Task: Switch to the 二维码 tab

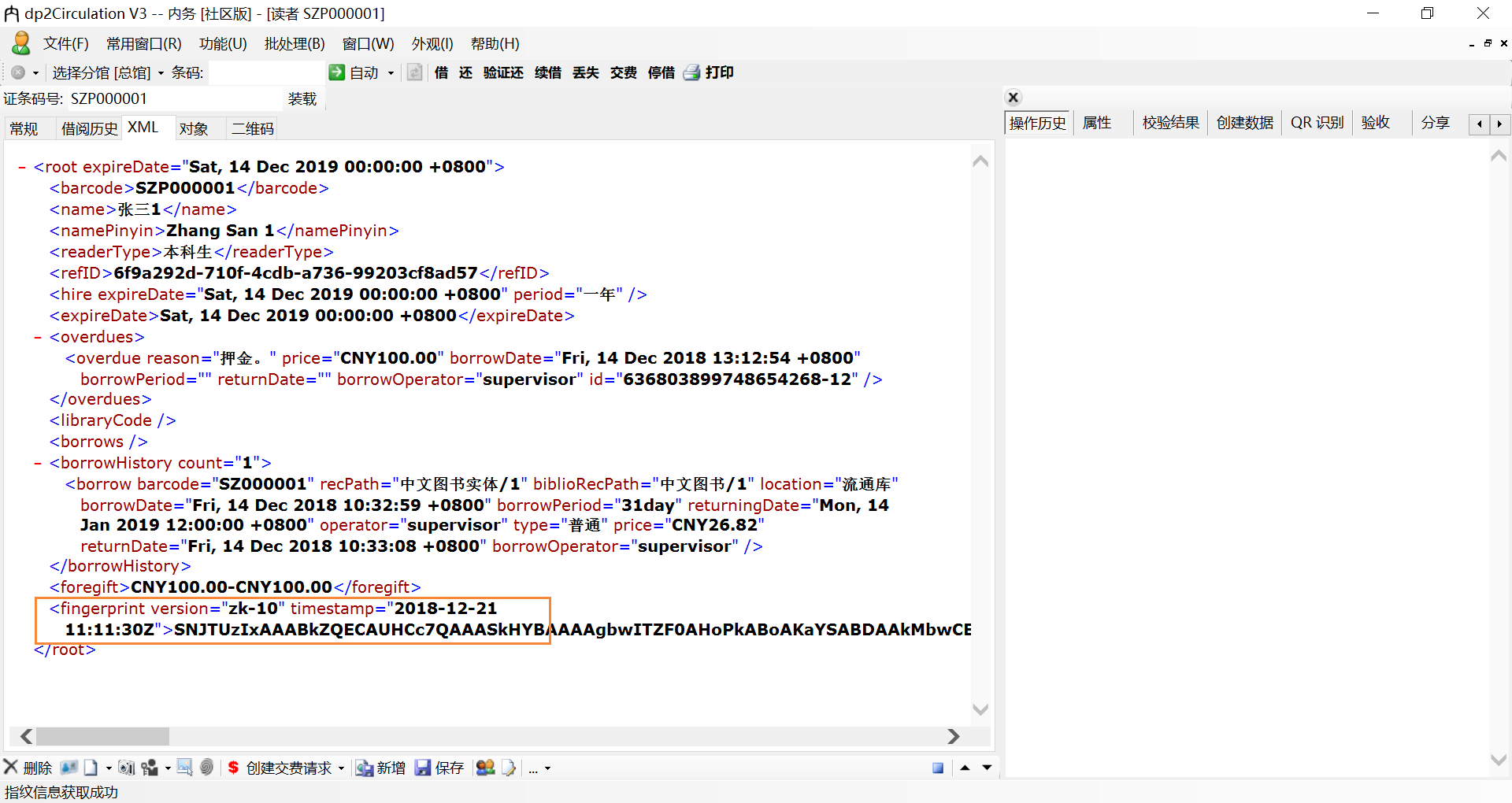Action: tap(251, 128)
